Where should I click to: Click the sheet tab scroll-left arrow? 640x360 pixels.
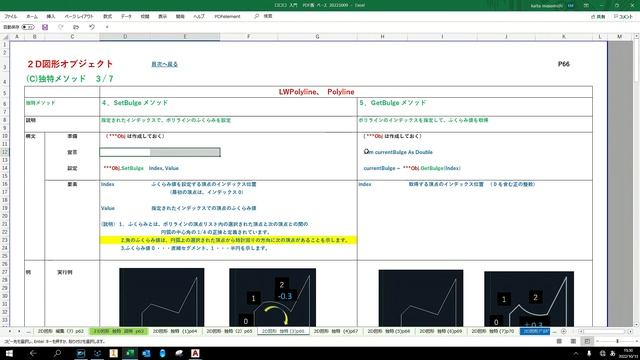pos(10,331)
